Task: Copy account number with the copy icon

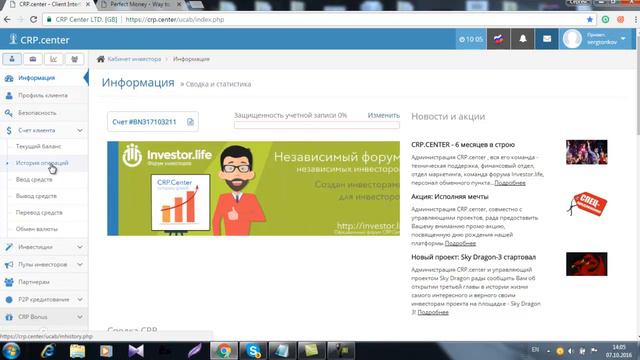Action: pyautogui.click(x=190, y=122)
